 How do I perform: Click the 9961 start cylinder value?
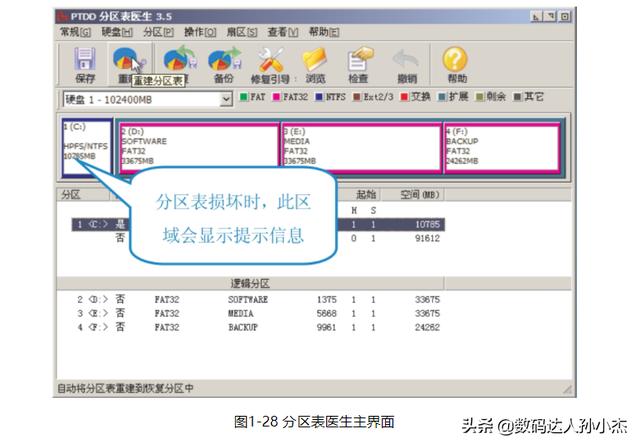click(x=327, y=327)
